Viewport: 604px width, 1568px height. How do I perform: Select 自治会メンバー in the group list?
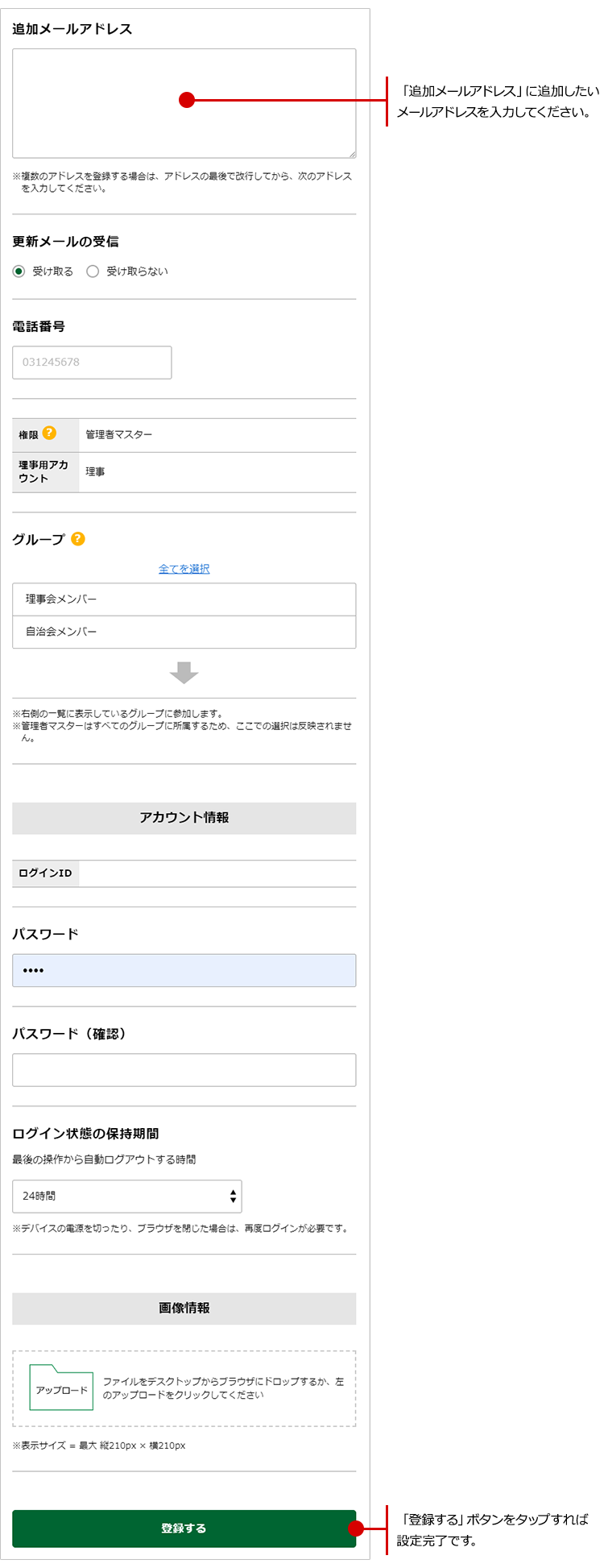(x=184, y=633)
